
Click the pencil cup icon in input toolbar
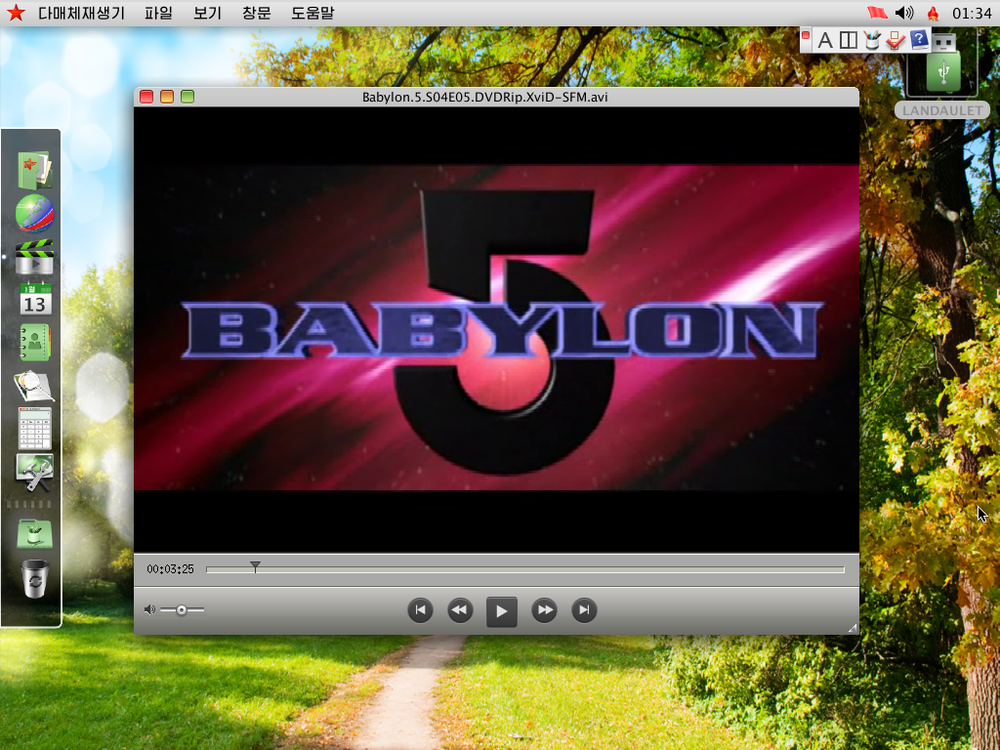click(872, 40)
